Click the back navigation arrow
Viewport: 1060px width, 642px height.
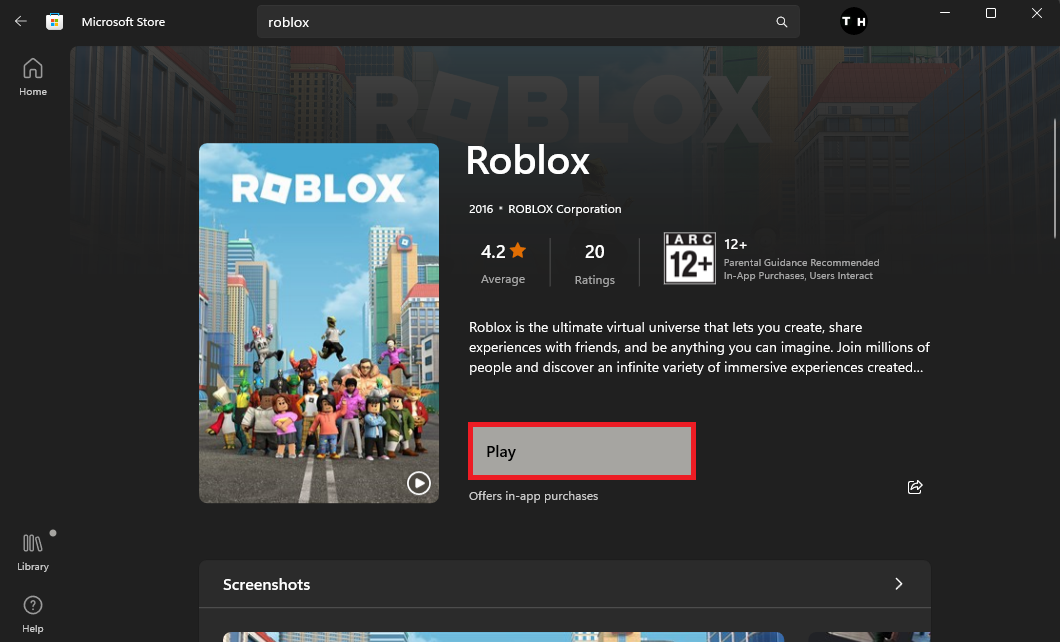(x=20, y=21)
